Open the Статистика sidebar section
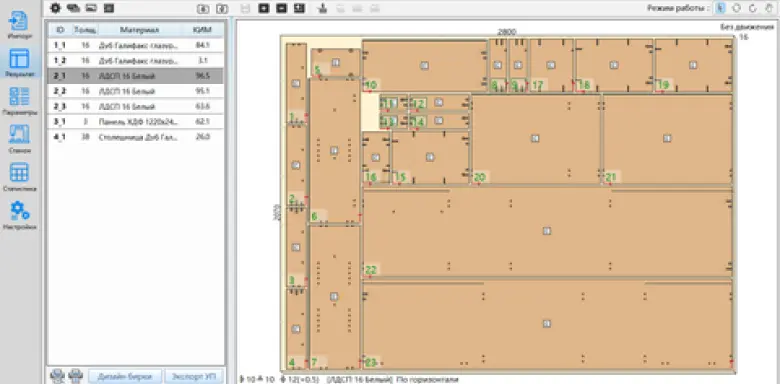Viewport: 780px width, 384px height. [19, 177]
